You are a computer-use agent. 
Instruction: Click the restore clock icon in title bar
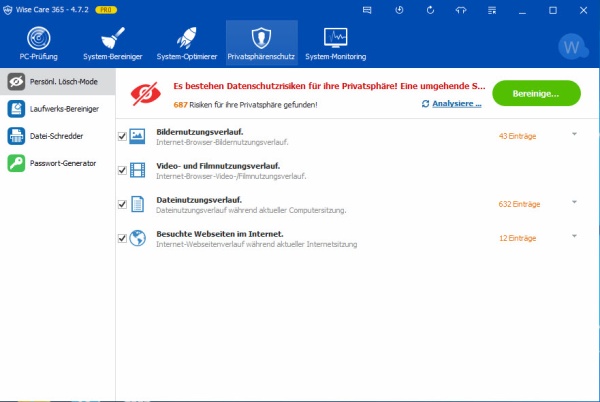tap(399, 10)
